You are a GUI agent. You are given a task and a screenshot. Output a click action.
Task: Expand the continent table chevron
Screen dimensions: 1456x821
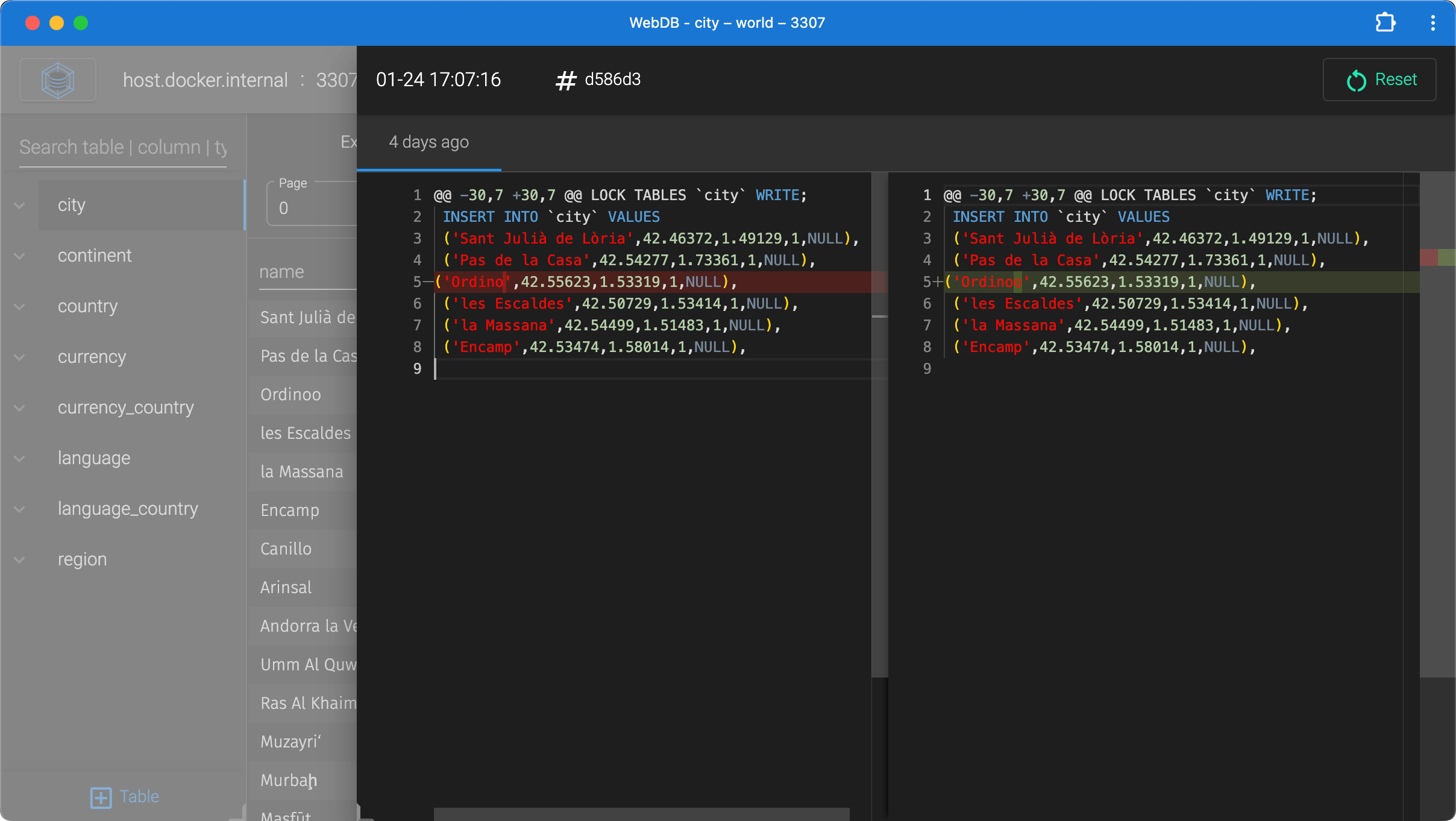[x=20, y=256]
